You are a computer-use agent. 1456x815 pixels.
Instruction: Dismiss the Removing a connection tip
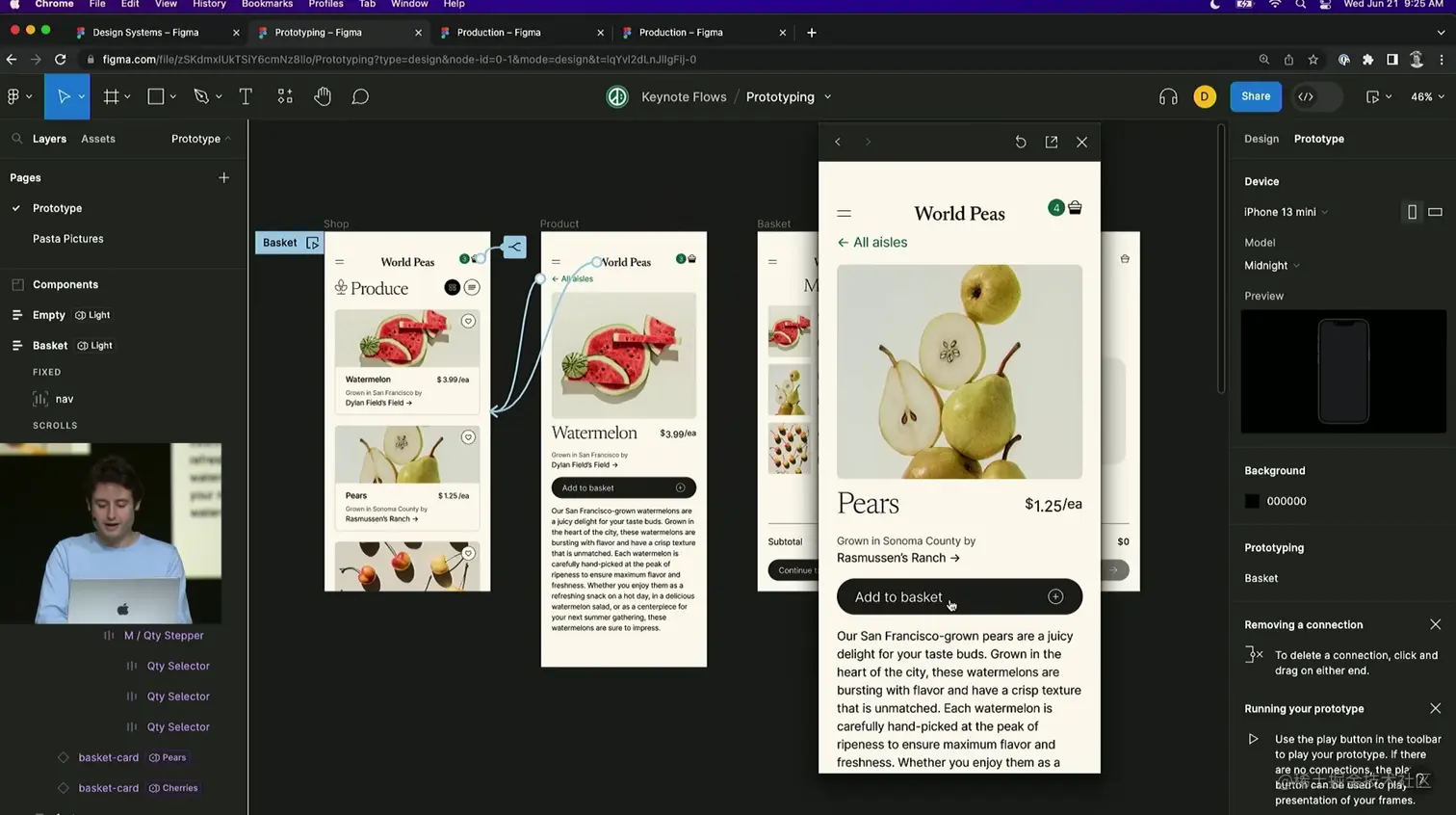click(x=1435, y=624)
